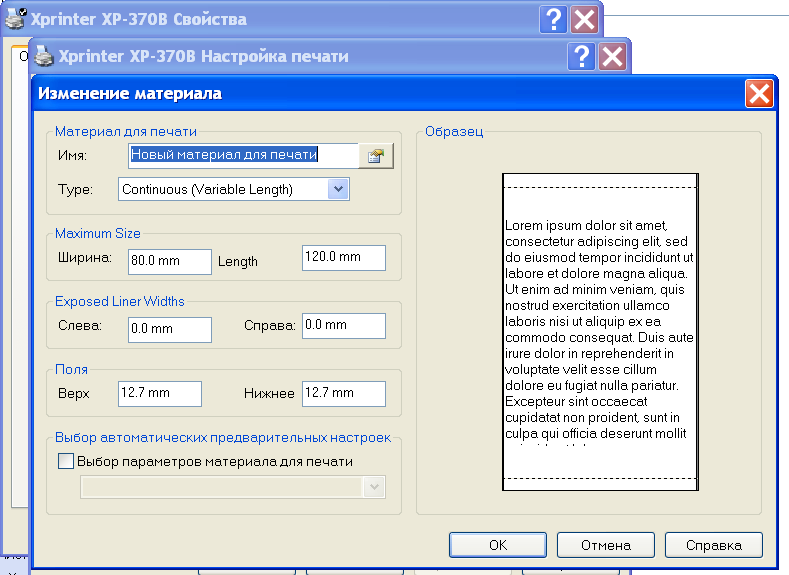
Task: Close the Настройка печати window
Action: coord(612,56)
